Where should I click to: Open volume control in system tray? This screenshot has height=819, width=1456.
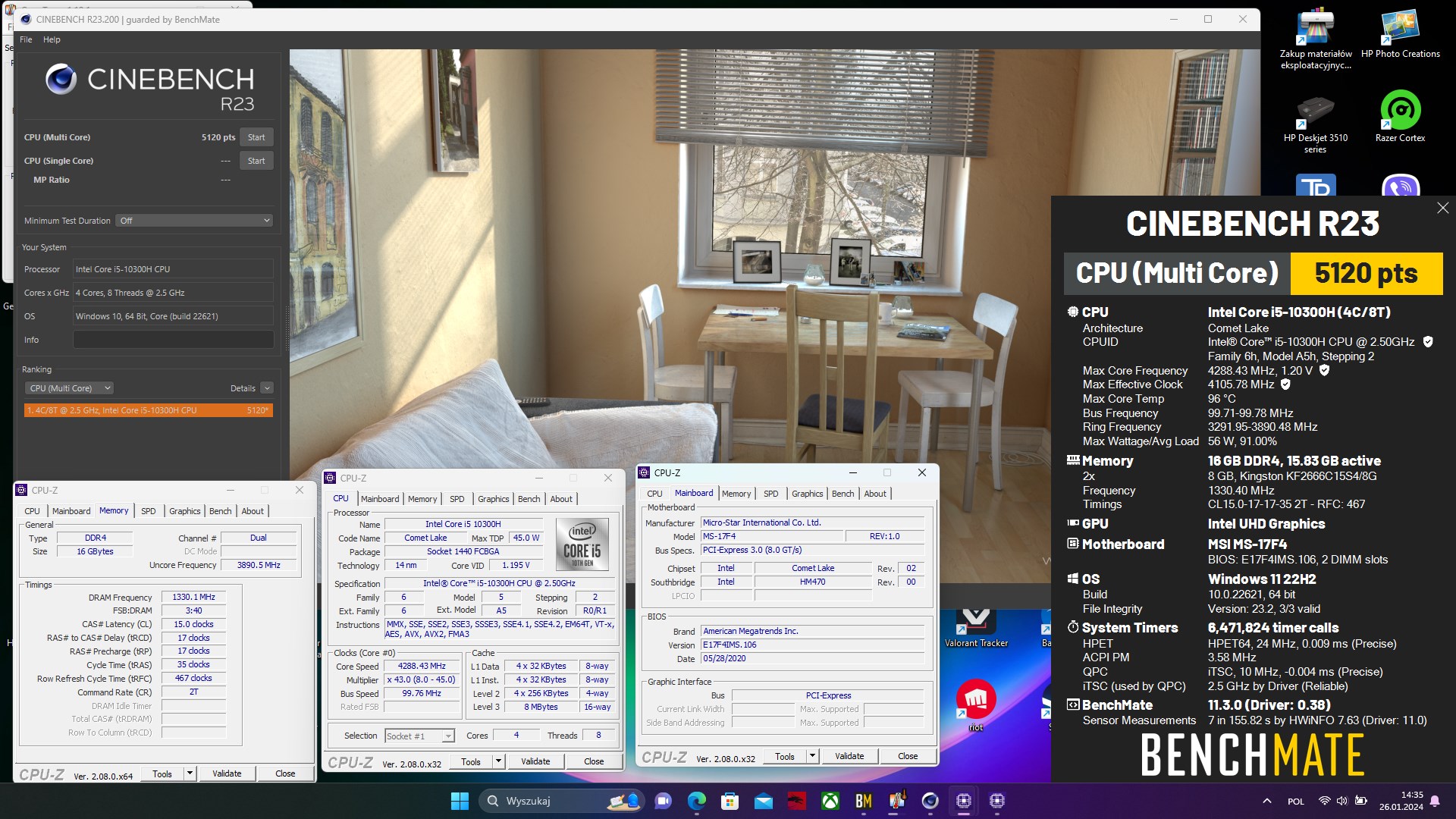coord(1342,801)
